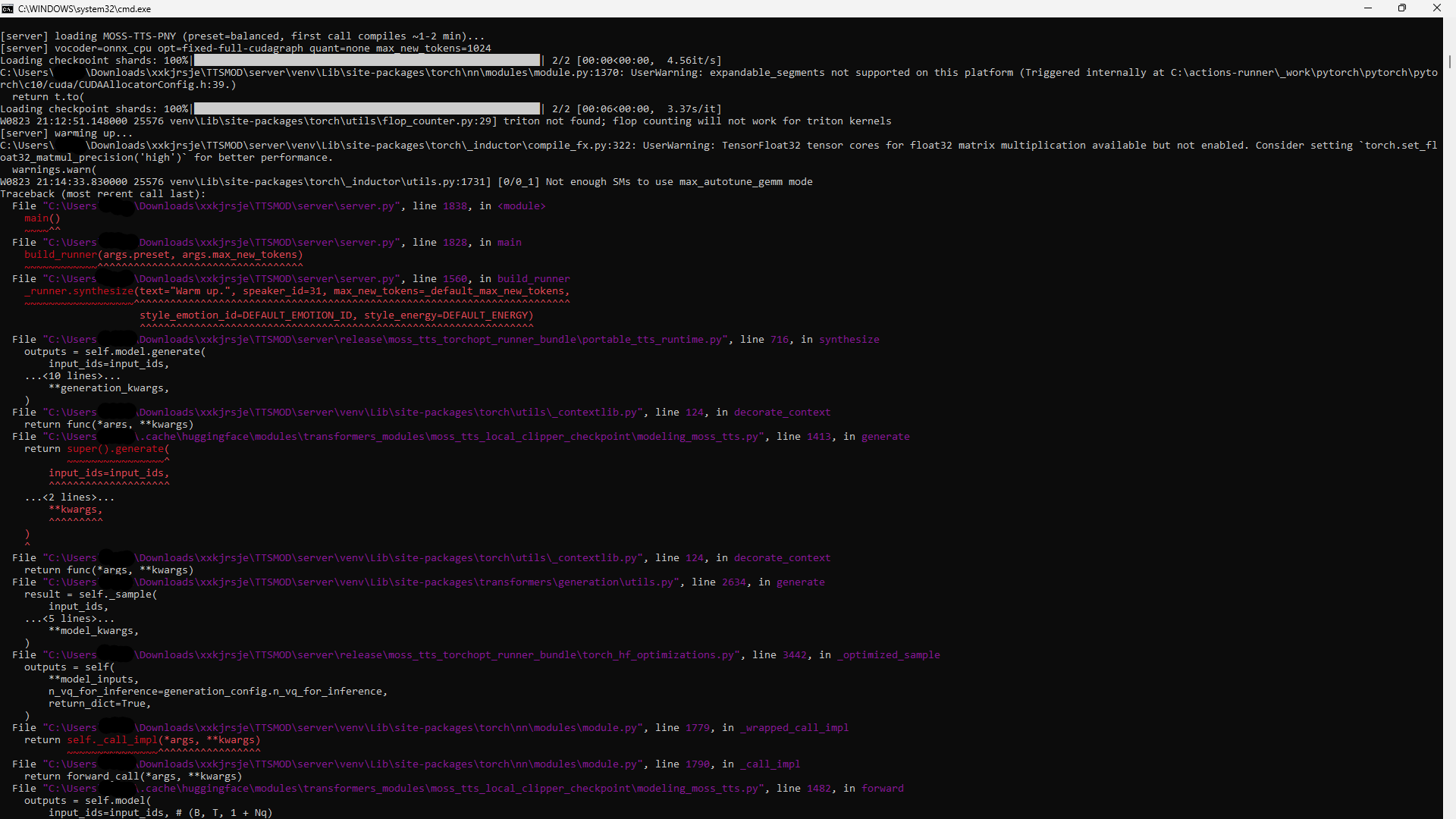
Task: Click 'warnings.warn(' line
Action: click(55, 170)
